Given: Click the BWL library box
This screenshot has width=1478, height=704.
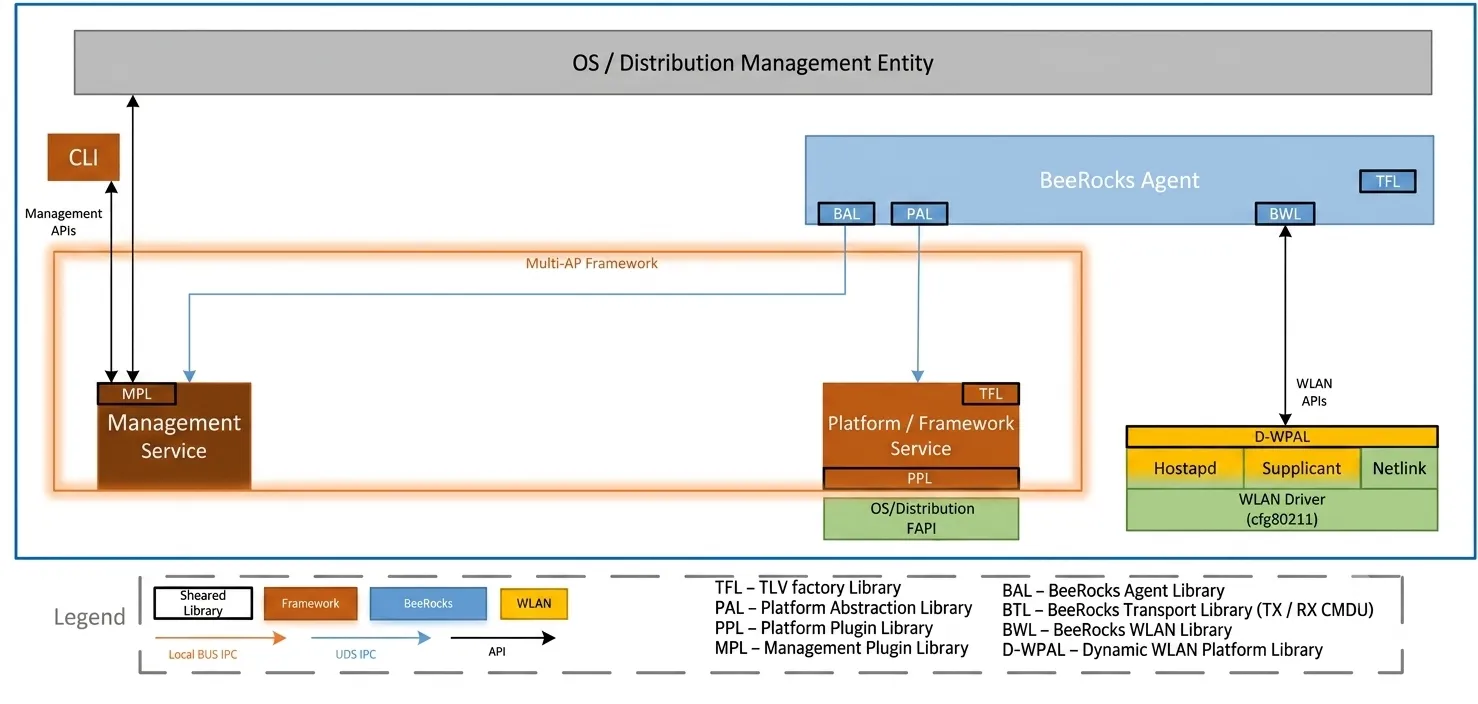Looking at the screenshot, I should coord(1285,213).
